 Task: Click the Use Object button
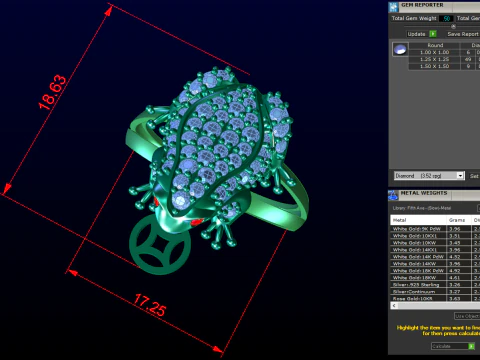tap(467, 316)
